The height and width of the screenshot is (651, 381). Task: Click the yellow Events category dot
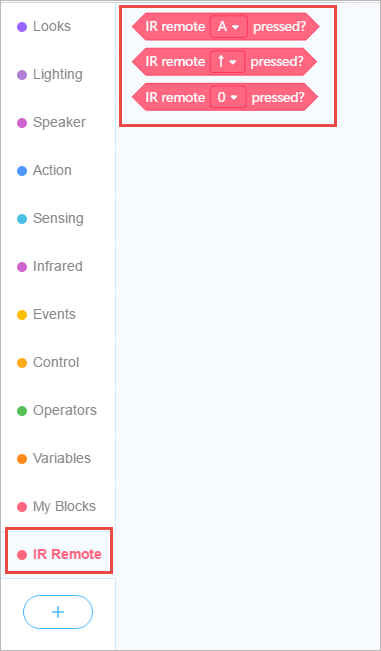pyautogui.click(x=22, y=315)
